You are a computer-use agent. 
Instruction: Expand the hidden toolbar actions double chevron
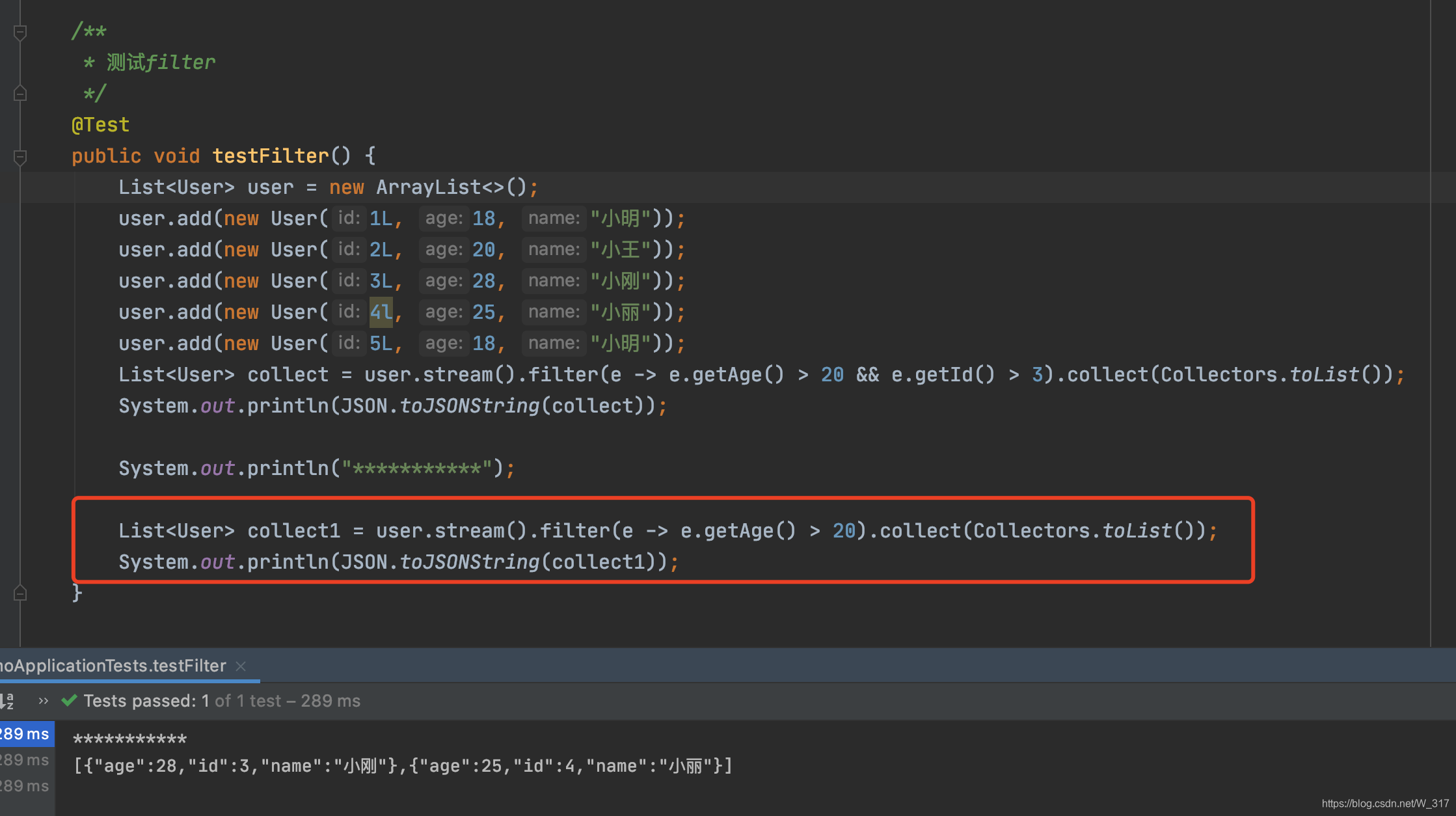coord(43,701)
